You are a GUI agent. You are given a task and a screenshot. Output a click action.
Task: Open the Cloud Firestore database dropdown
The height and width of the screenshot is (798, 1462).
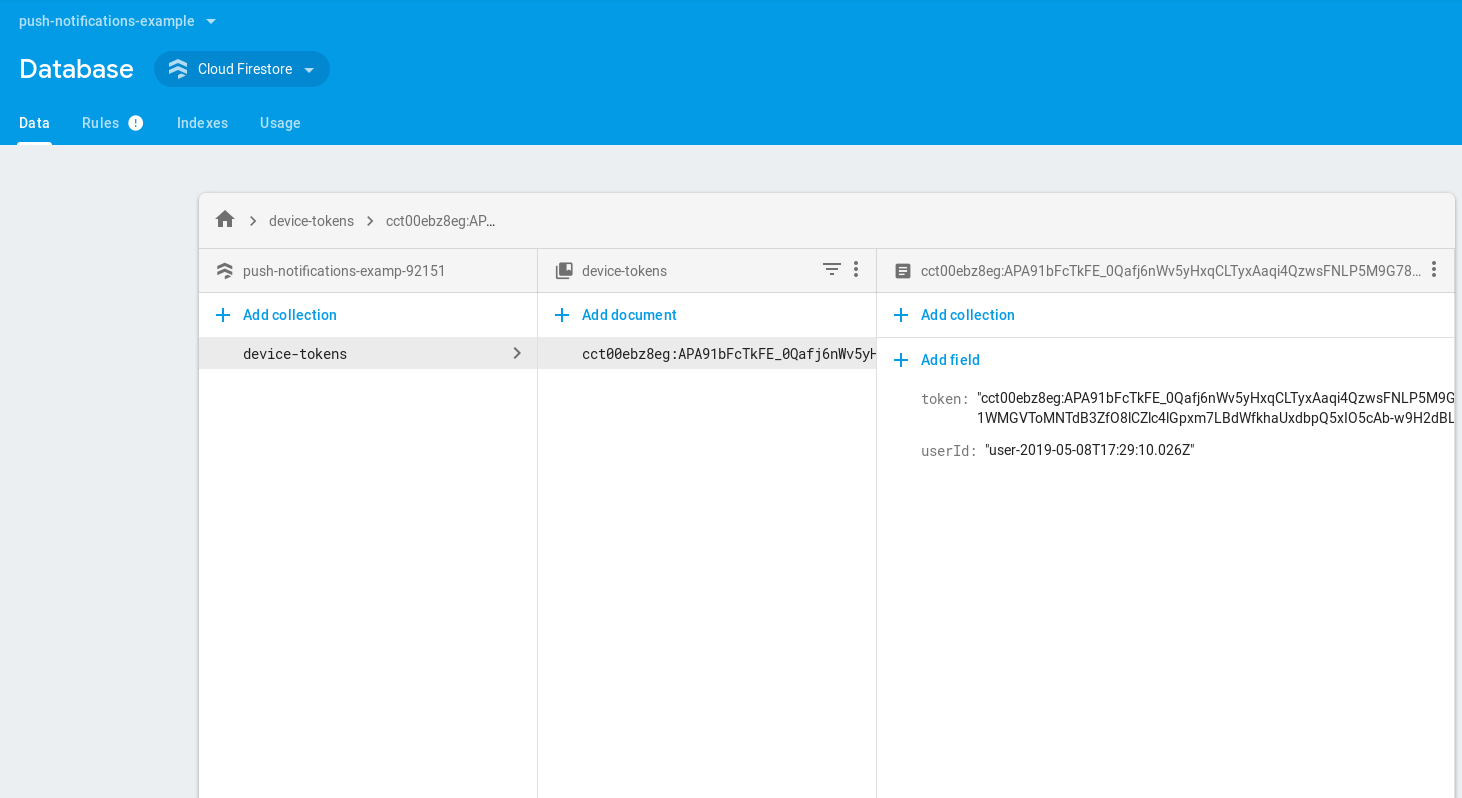(241, 68)
